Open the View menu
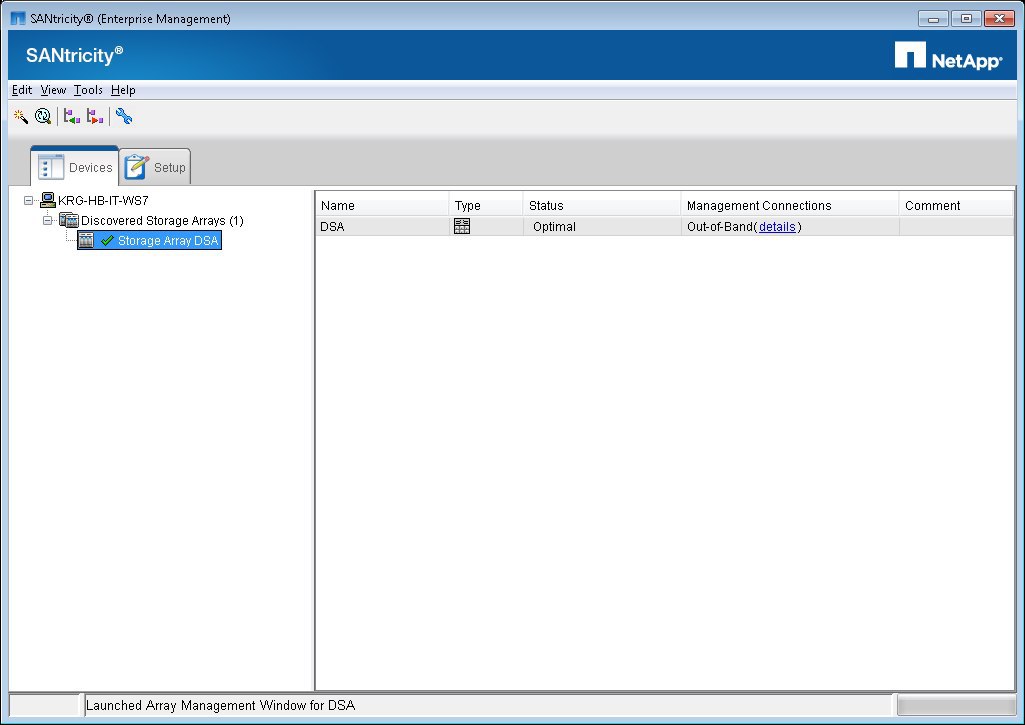The width and height of the screenshot is (1025, 725). tap(53, 90)
